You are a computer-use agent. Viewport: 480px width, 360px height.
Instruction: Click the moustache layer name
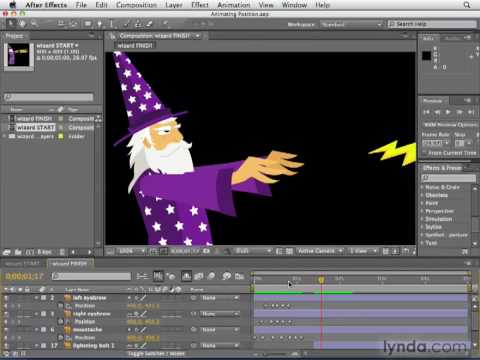(88, 330)
